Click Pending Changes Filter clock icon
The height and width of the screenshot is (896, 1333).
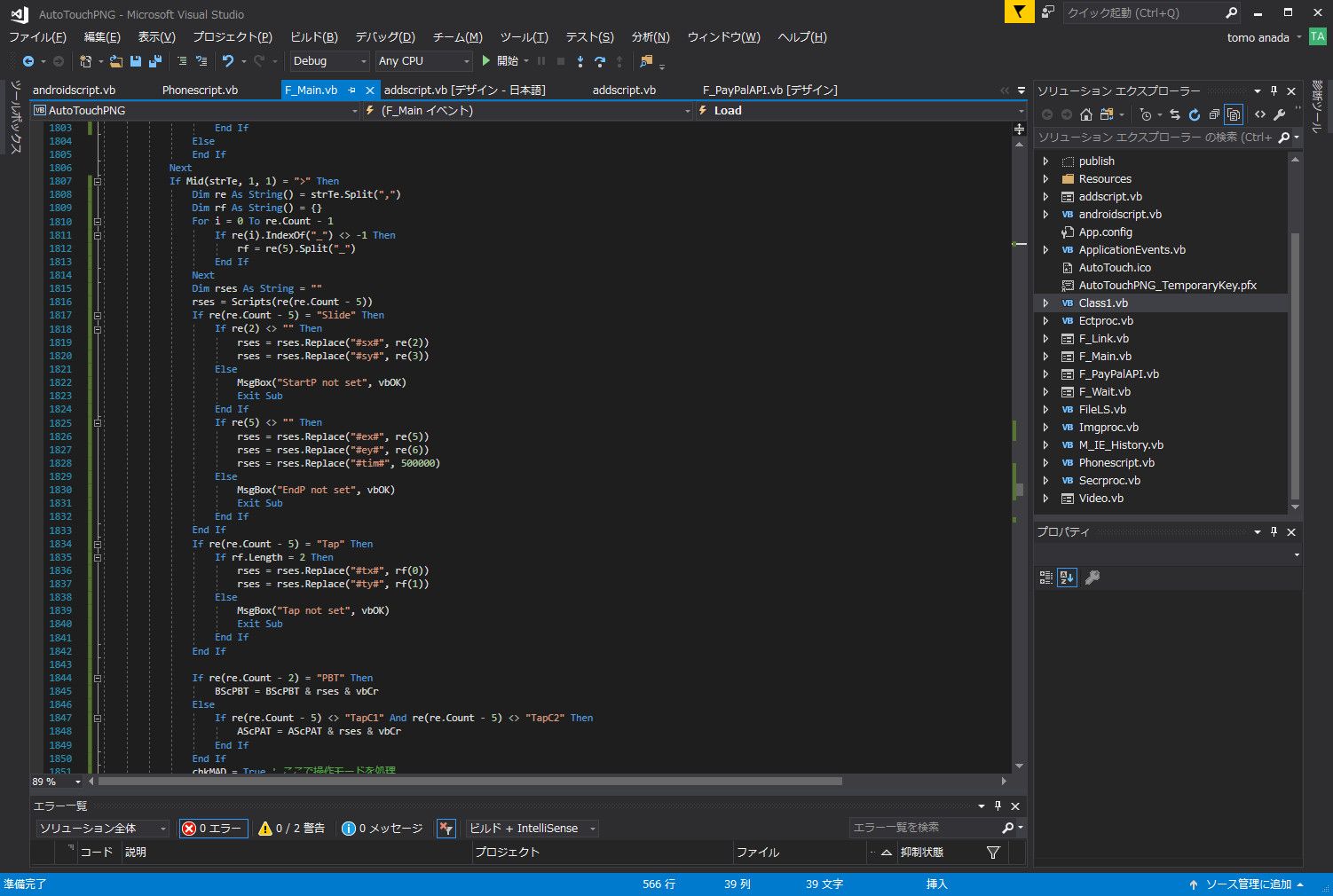1146,114
